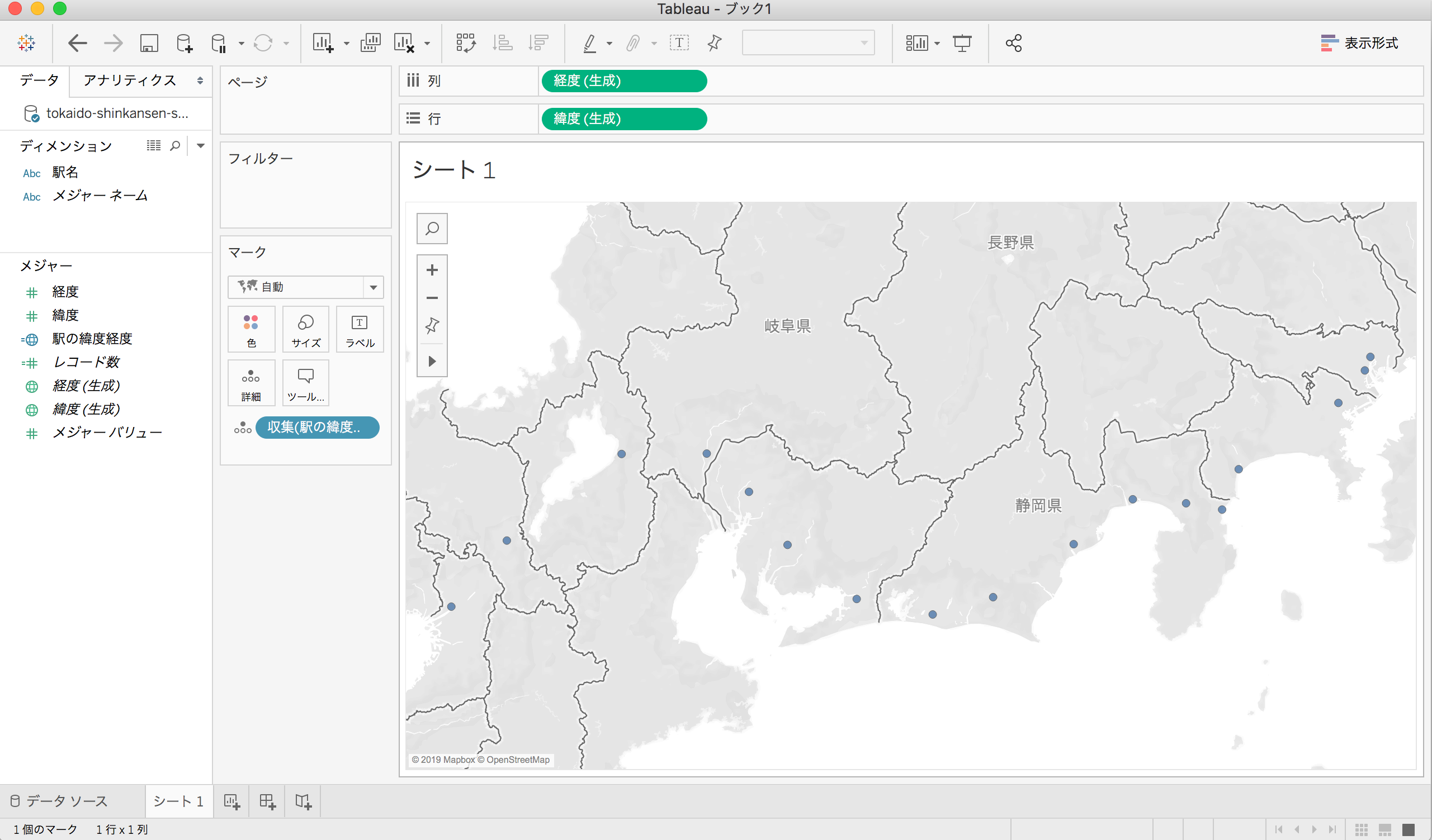The height and width of the screenshot is (840, 1432).
Task: Swap rows and columns axes
Action: (466, 42)
